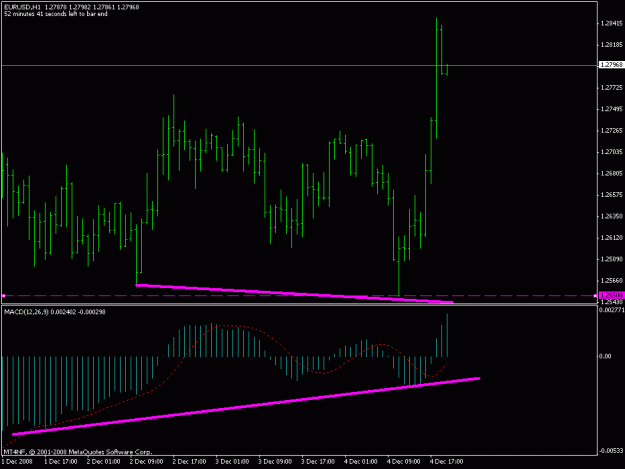
Task: Click the tallest MACD histogram bar at far right
Action: [447, 335]
